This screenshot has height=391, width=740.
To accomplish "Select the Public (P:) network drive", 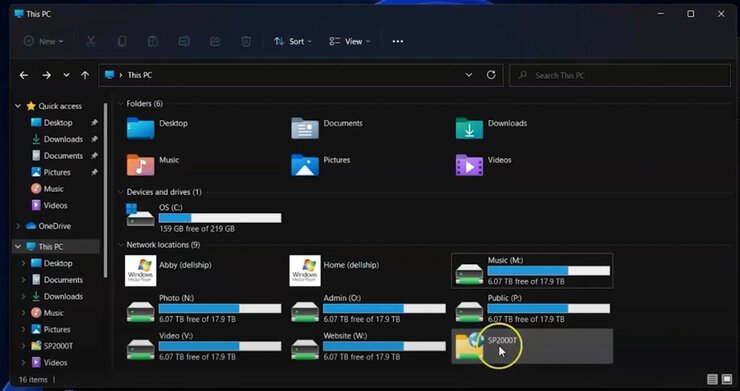I will pos(532,308).
